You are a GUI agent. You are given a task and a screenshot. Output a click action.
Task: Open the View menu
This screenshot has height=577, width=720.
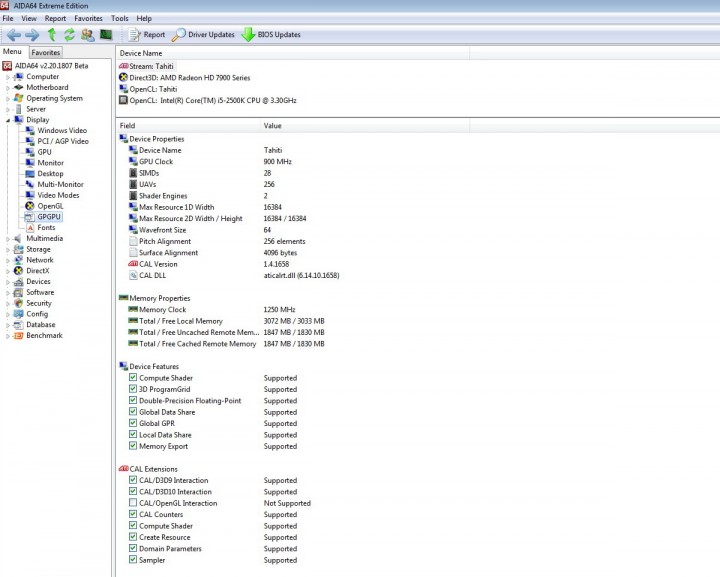click(29, 18)
